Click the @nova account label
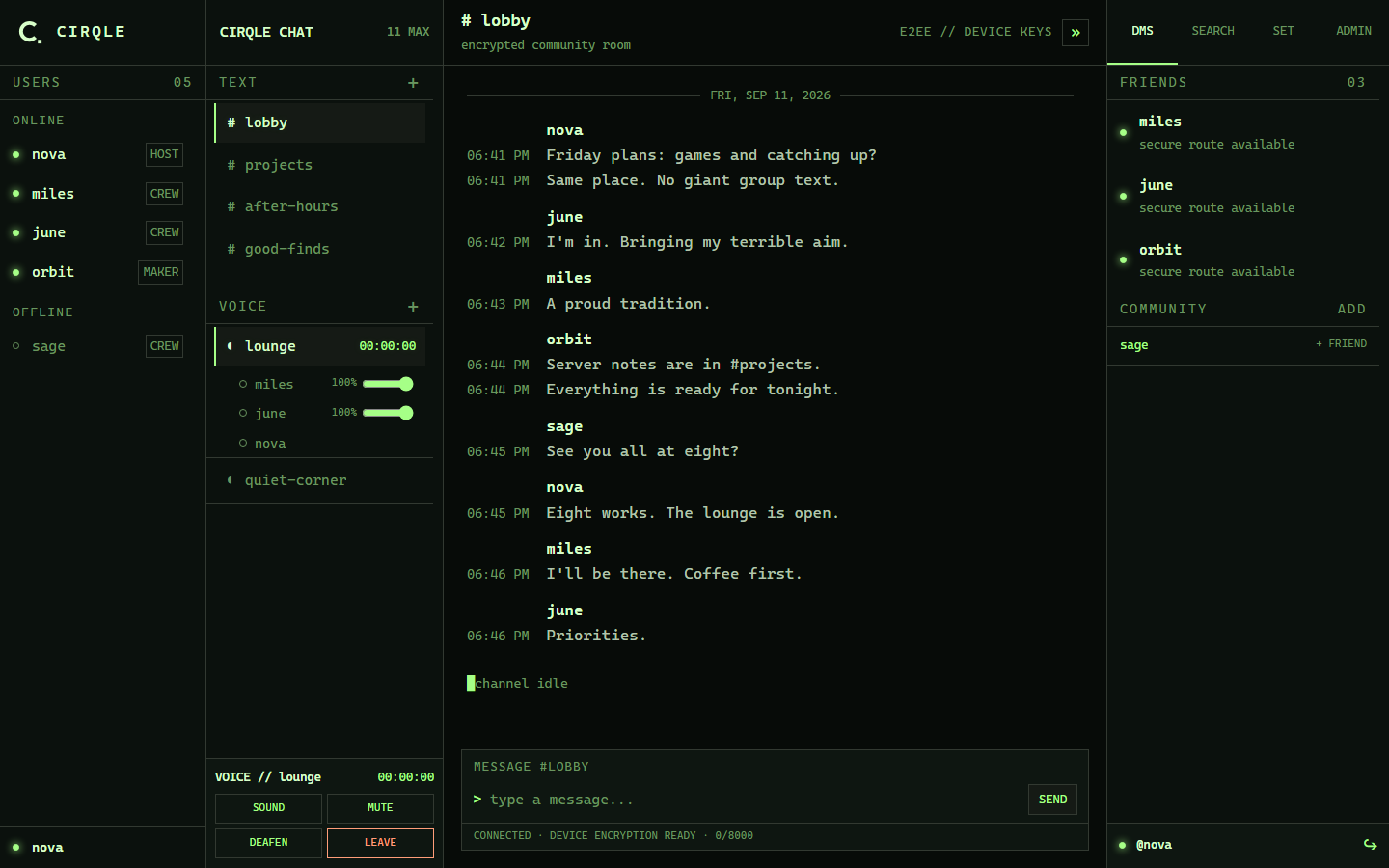1389x868 pixels. click(x=1154, y=845)
